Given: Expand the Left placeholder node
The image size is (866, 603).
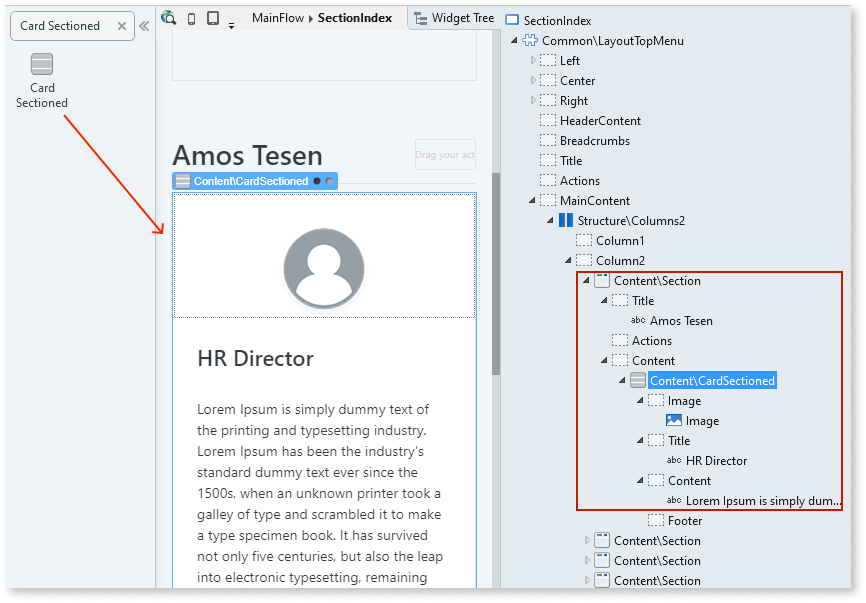Looking at the screenshot, I should click(533, 61).
